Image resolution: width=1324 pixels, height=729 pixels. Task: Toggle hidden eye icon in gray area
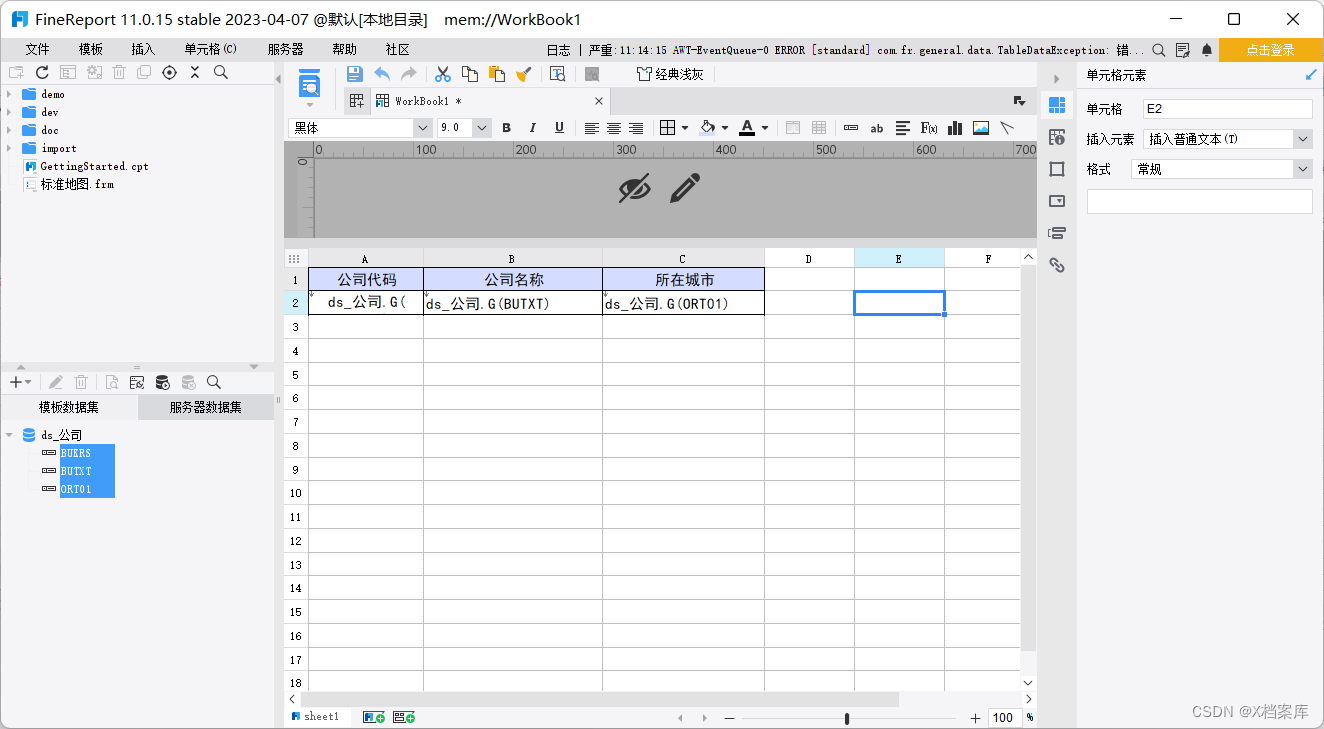pyautogui.click(x=634, y=188)
